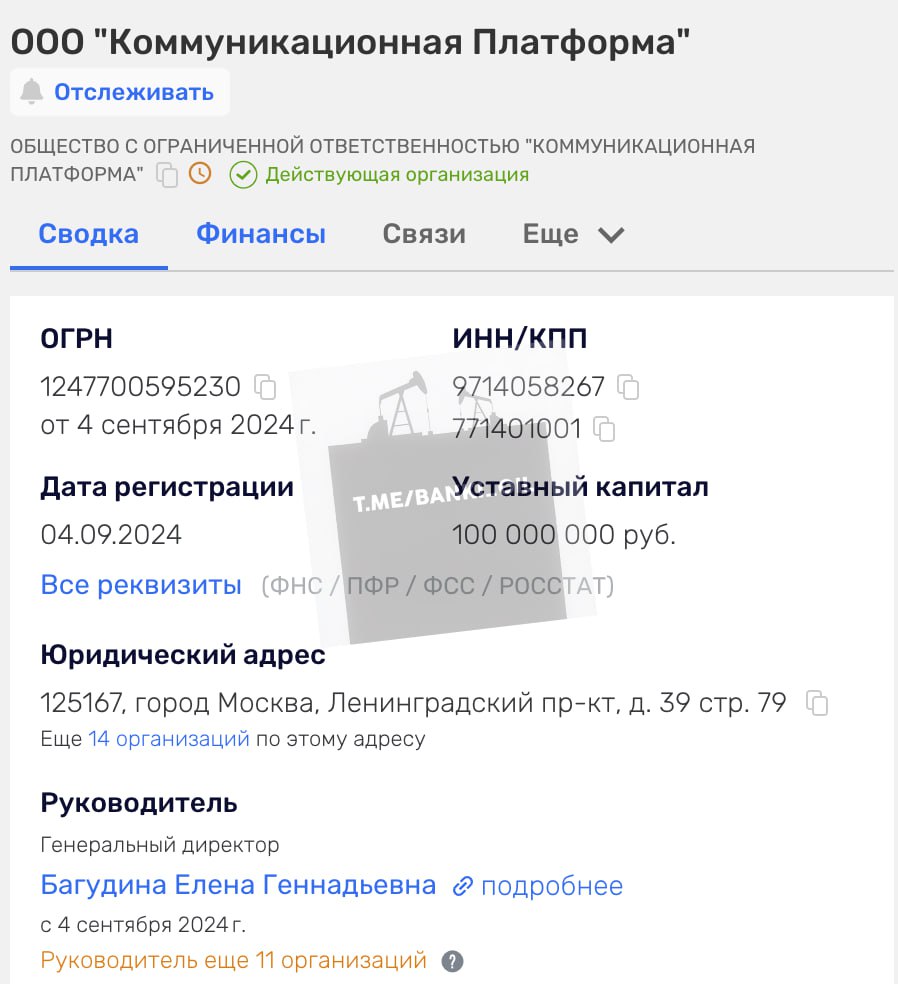Copy the legal address
This screenshot has height=984, width=898.
817,703
